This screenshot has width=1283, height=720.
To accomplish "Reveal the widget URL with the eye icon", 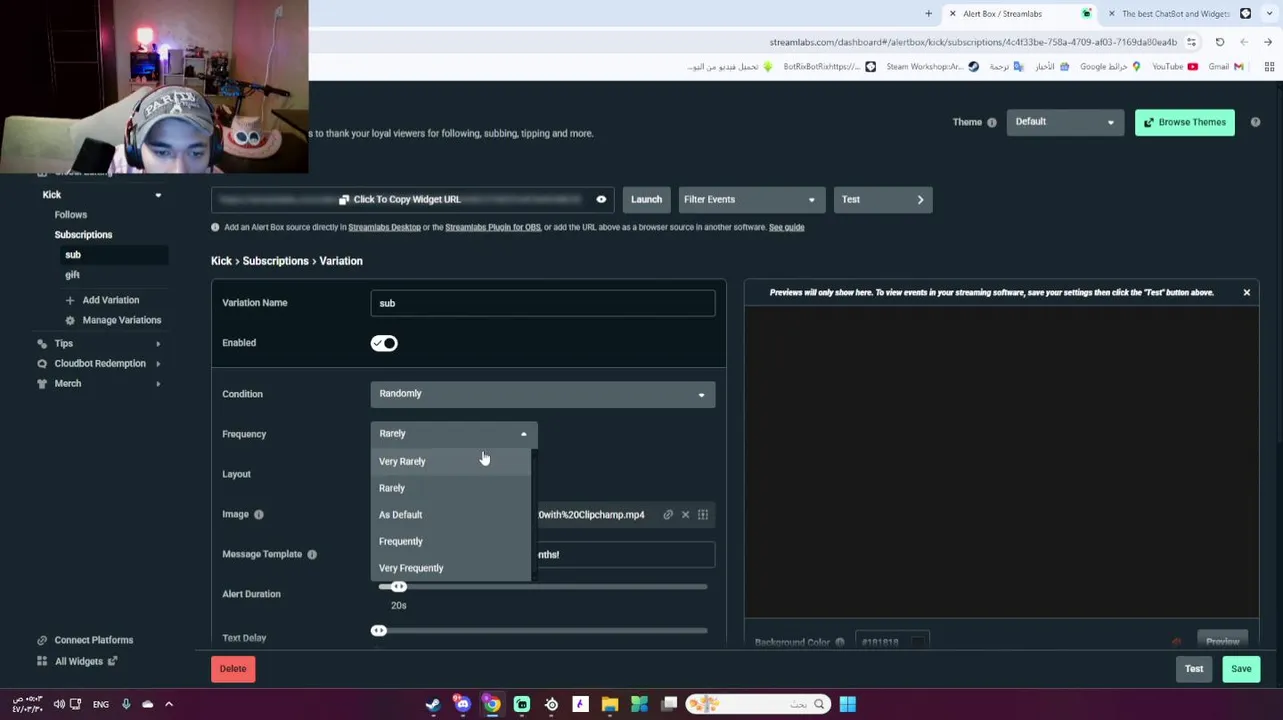I will (601, 199).
